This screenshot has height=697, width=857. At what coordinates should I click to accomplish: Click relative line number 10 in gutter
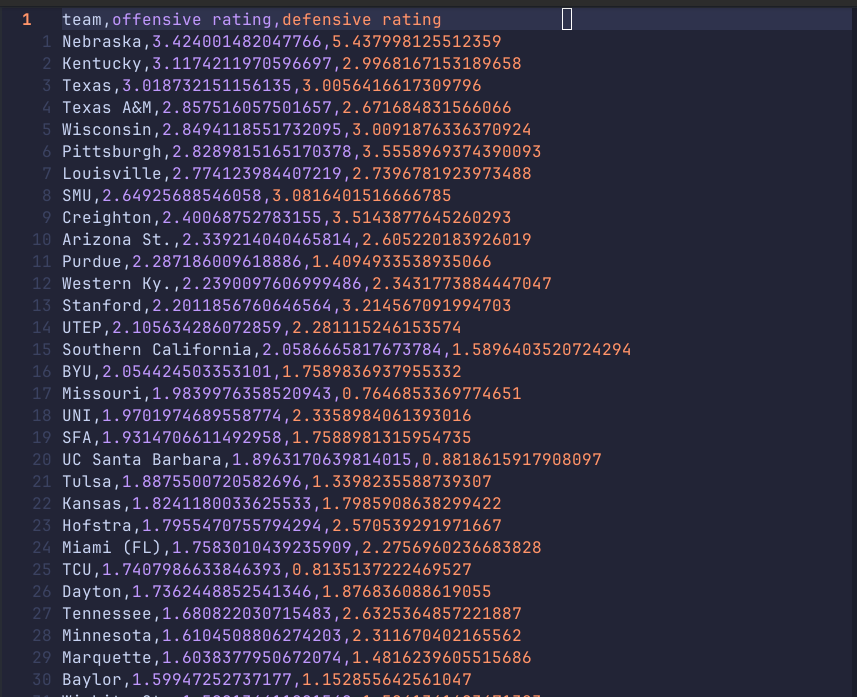click(x=42, y=239)
